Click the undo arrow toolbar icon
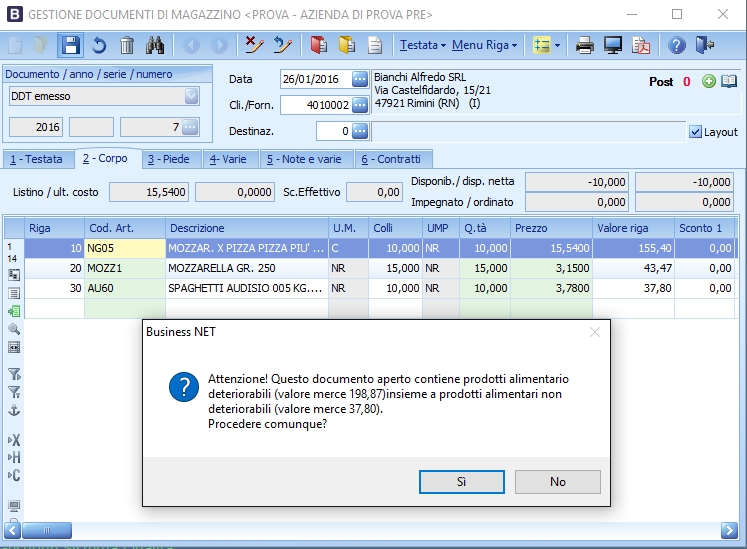 99,45
